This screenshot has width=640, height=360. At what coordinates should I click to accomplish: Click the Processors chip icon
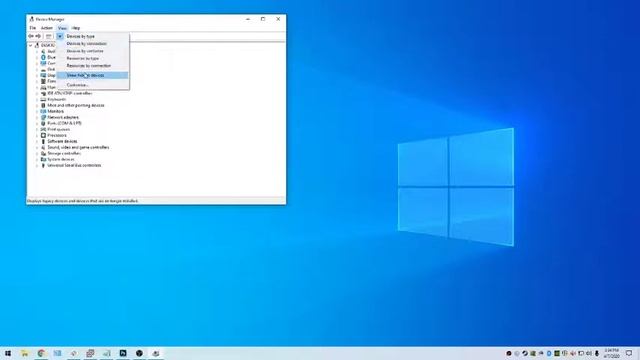pyautogui.click(x=43, y=135)
